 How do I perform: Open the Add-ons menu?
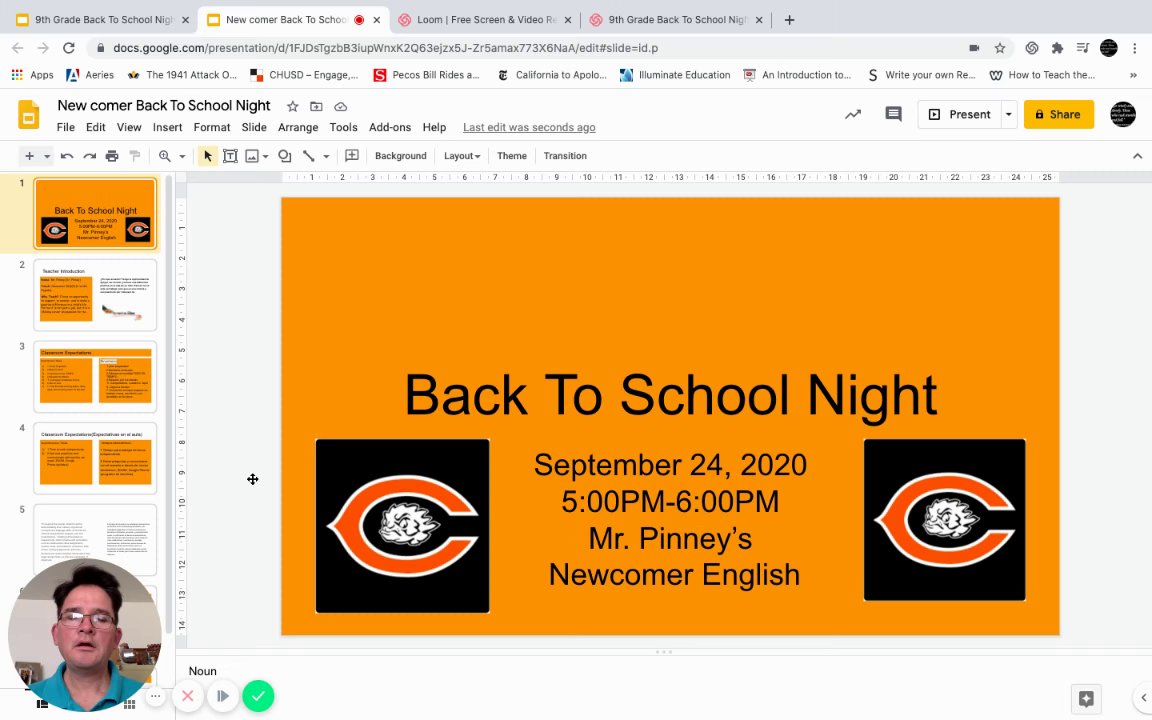pos(390,127)
